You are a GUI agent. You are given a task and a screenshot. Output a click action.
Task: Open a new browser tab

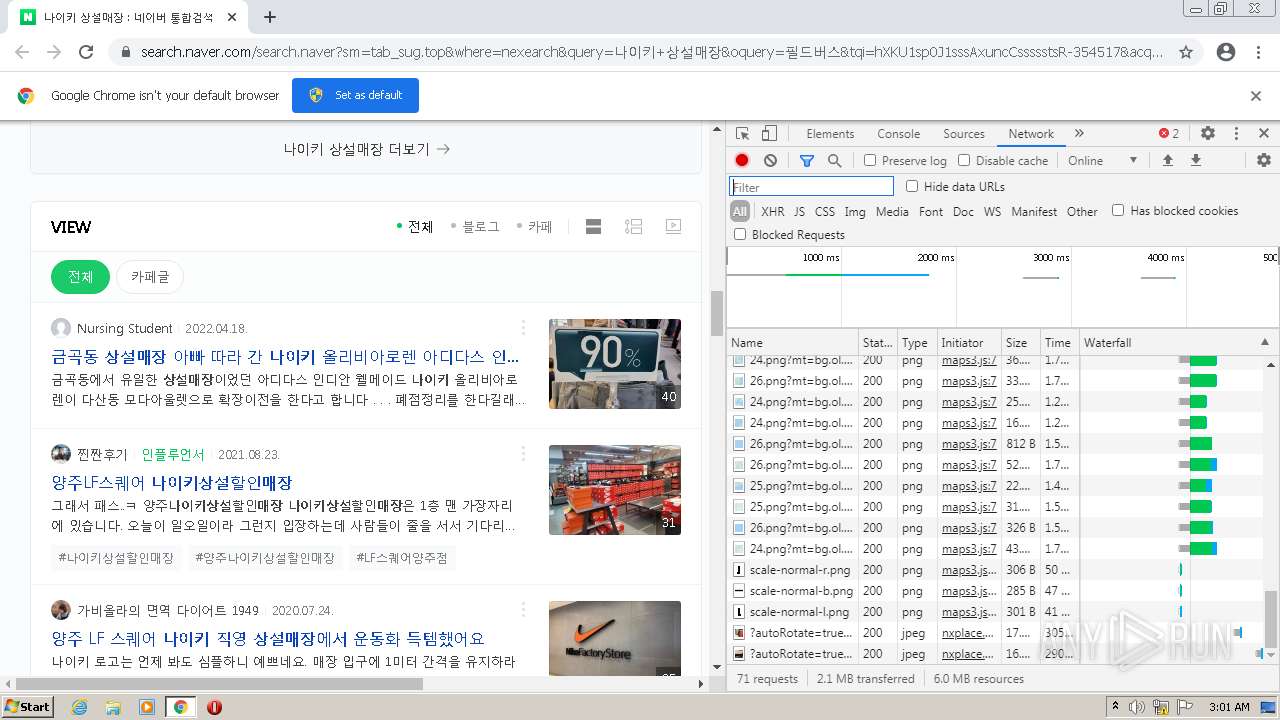click(270, 17)
